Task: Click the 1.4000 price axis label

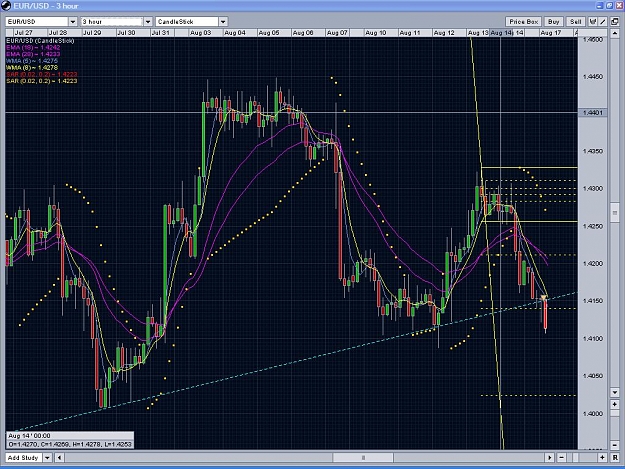Action: (593, 414)
